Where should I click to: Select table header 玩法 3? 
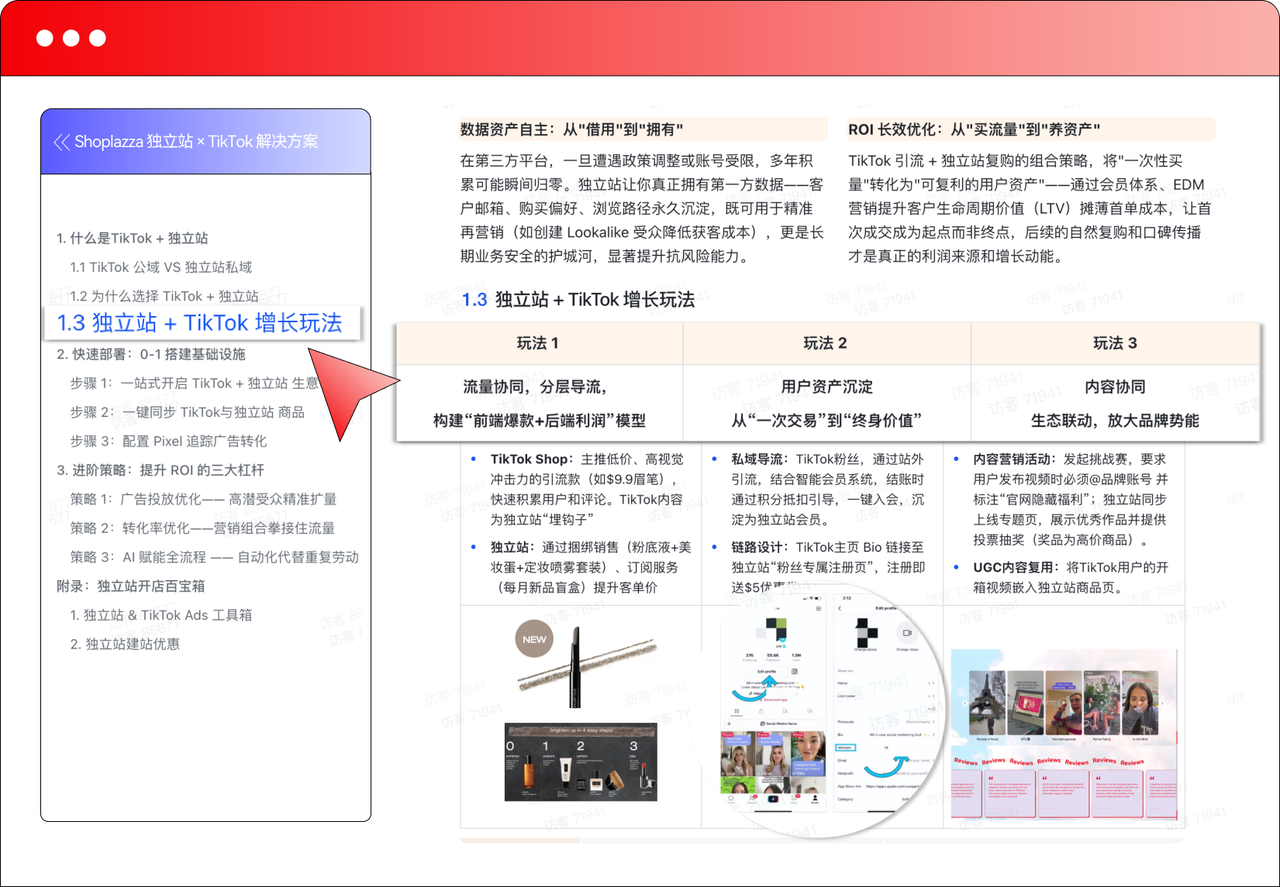1115,343
